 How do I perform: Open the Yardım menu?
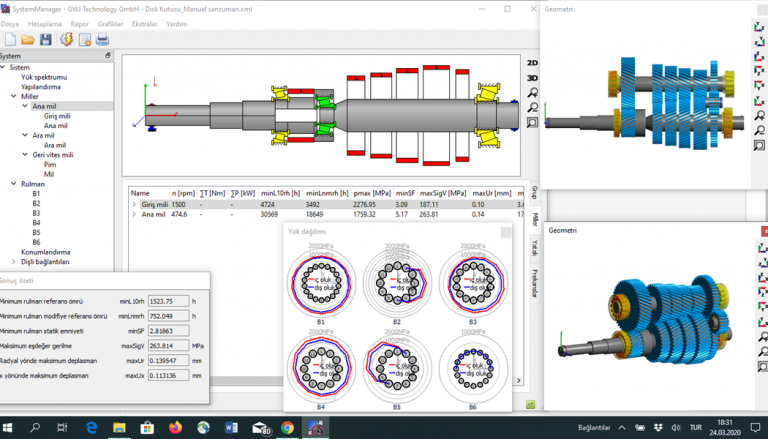point(177,24)
